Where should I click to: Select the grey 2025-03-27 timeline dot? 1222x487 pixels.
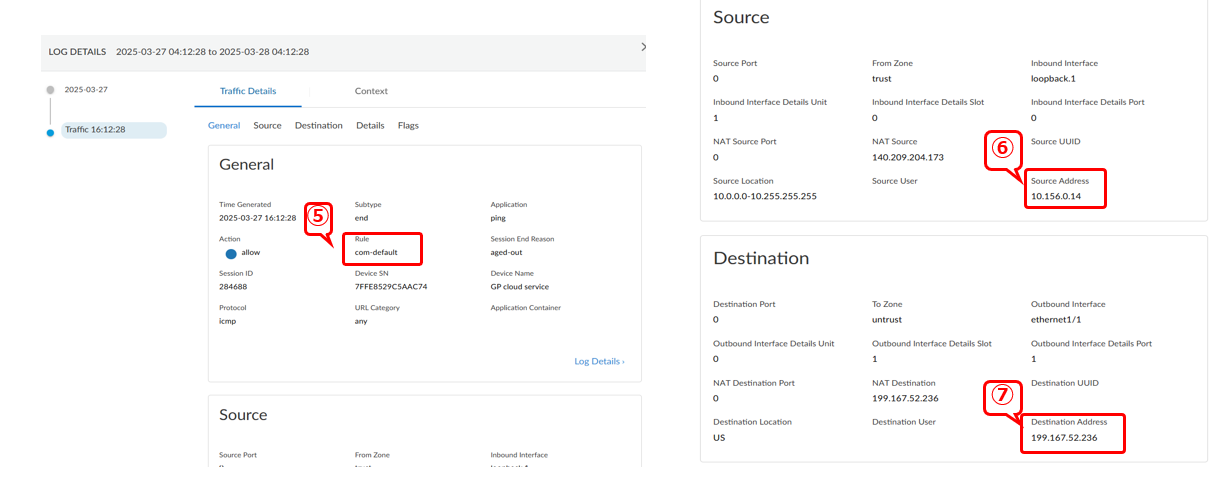[x=50, y=90]
